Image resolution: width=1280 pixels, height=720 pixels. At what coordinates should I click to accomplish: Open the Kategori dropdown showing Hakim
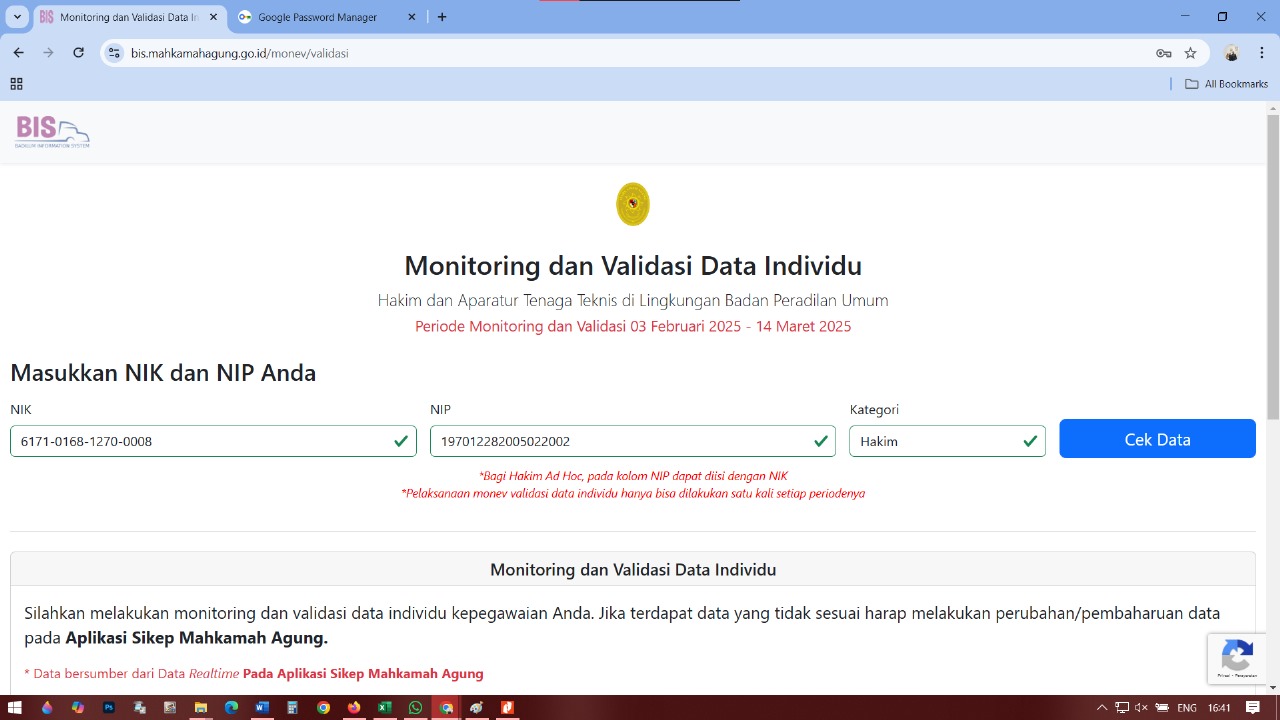pyautogui.click(x=946, y=441)
